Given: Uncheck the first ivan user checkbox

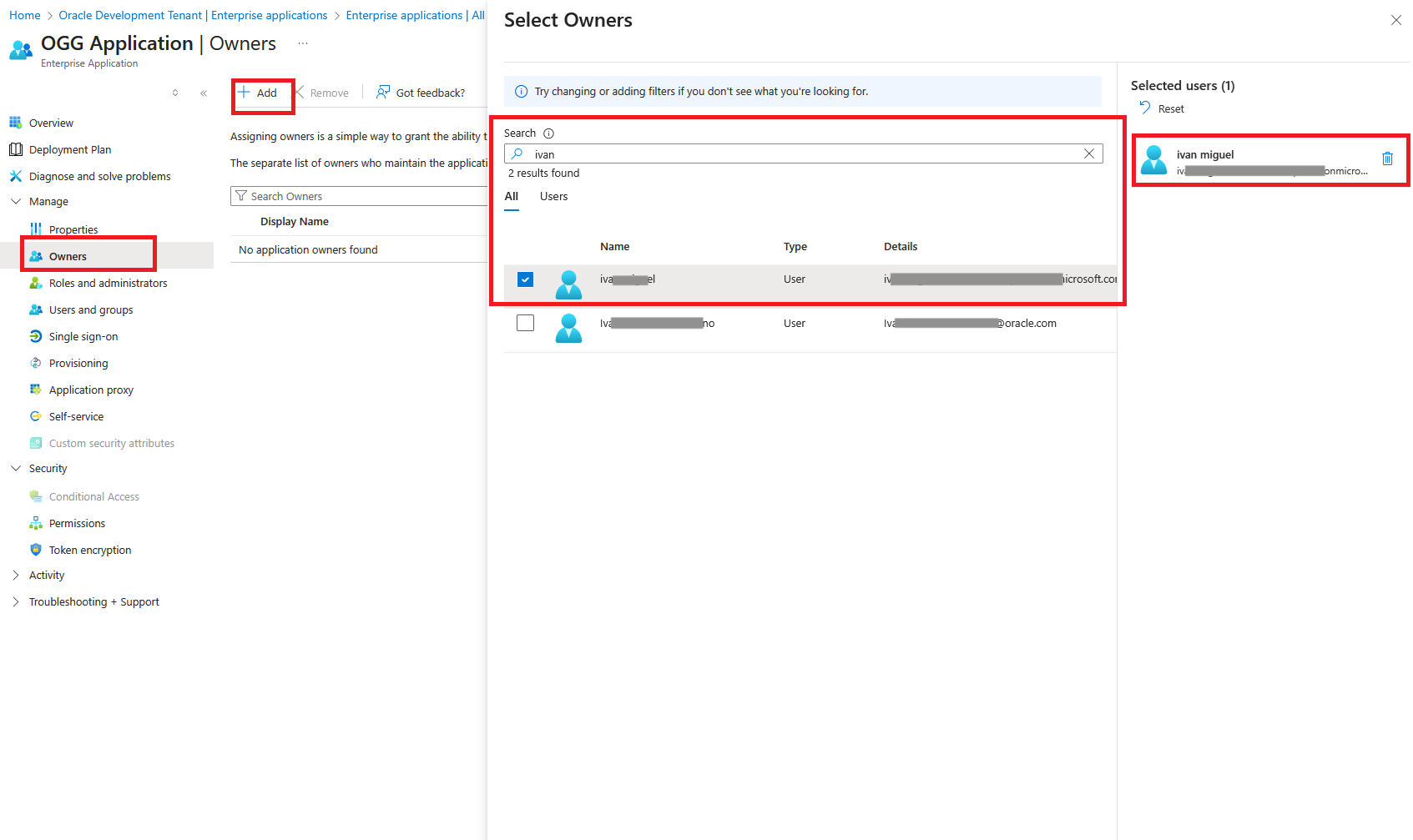Looking at the screenshot, I should (525, 279).
